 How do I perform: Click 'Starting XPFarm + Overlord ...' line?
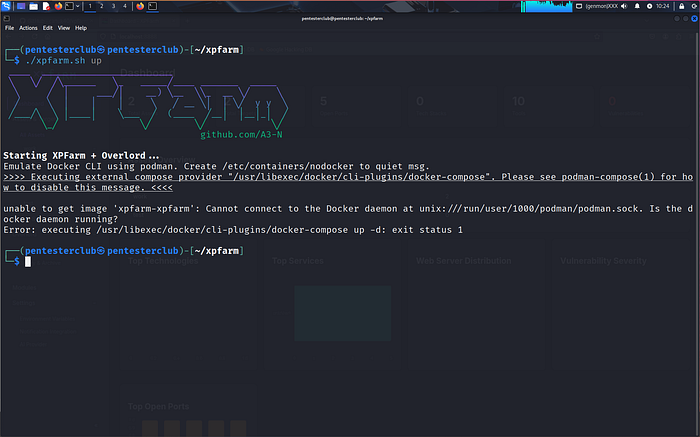[81, 156]
